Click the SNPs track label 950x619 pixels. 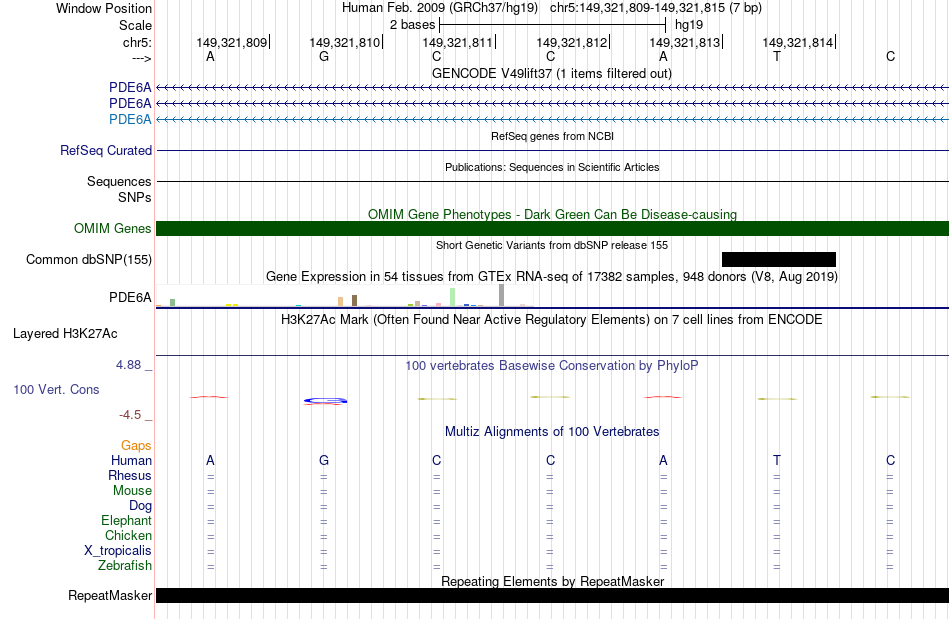(135, 197)
